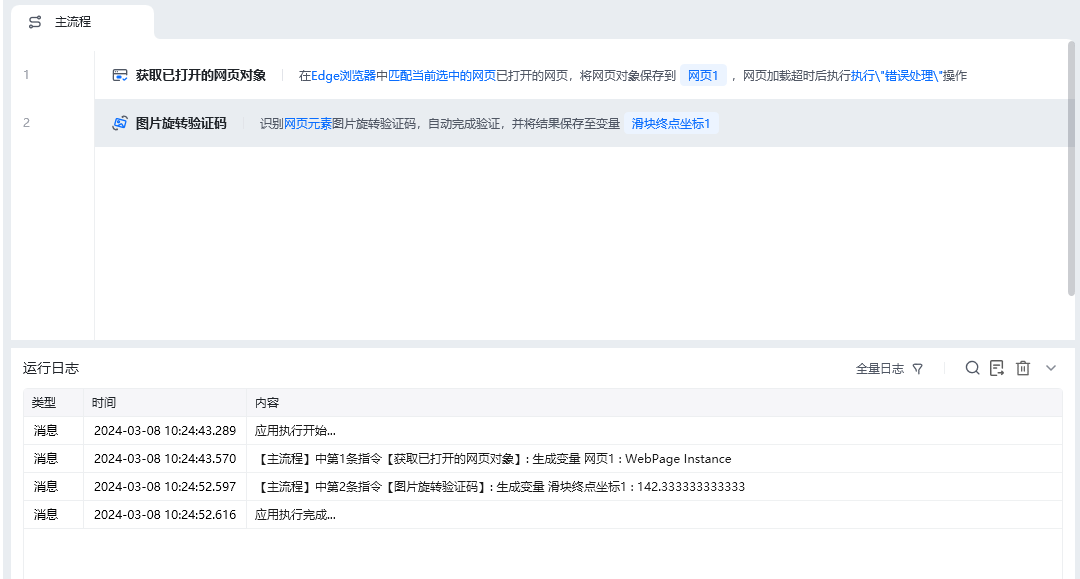This screenshot has width=1080, height=579.
Task: Click the 滑块终点坐标1 variable tag
Action: (671, 124)
